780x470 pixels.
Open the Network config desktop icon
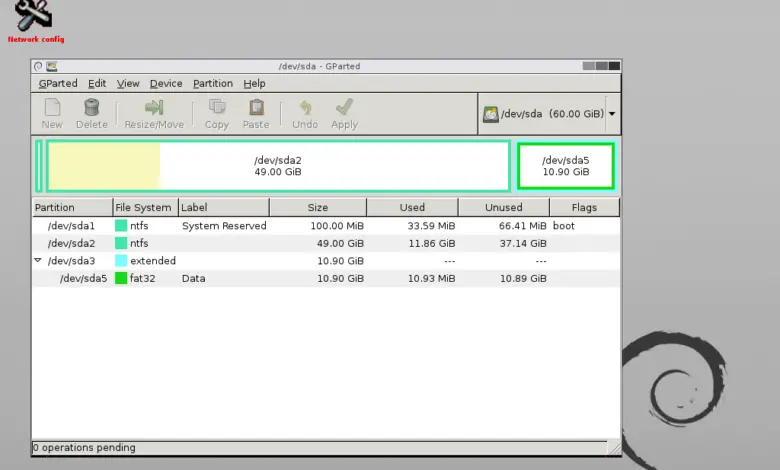click(34, 21)
